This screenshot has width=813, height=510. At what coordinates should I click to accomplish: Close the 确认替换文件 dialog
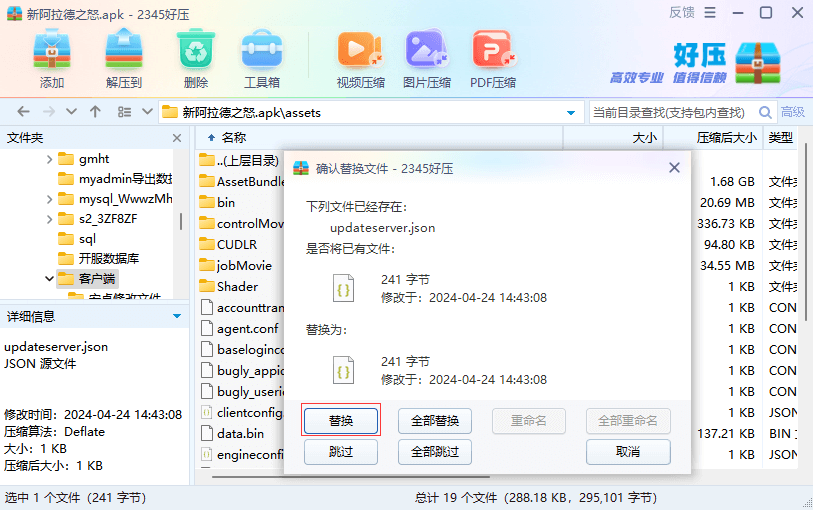point(674,167)
